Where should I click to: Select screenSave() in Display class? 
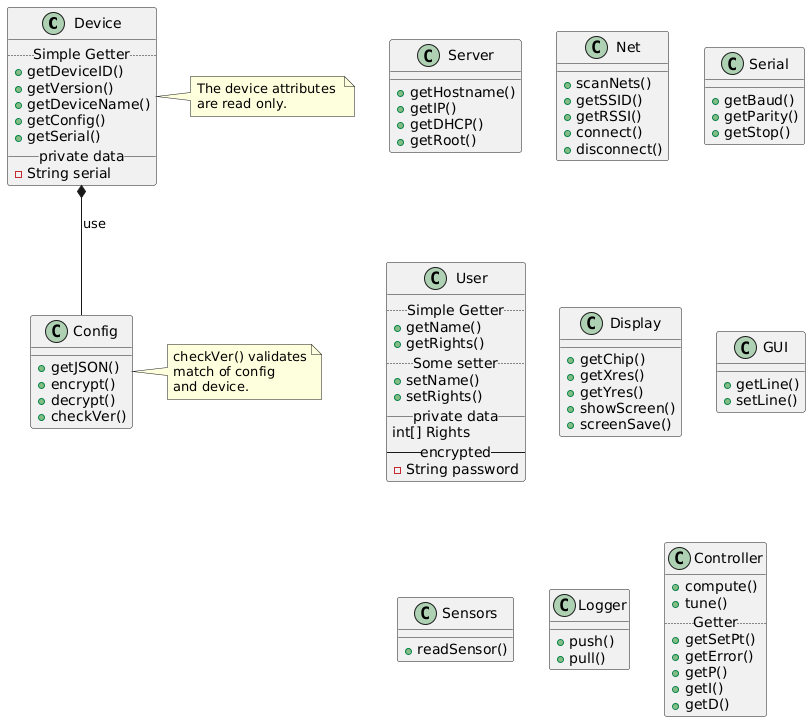coord(625,425)
